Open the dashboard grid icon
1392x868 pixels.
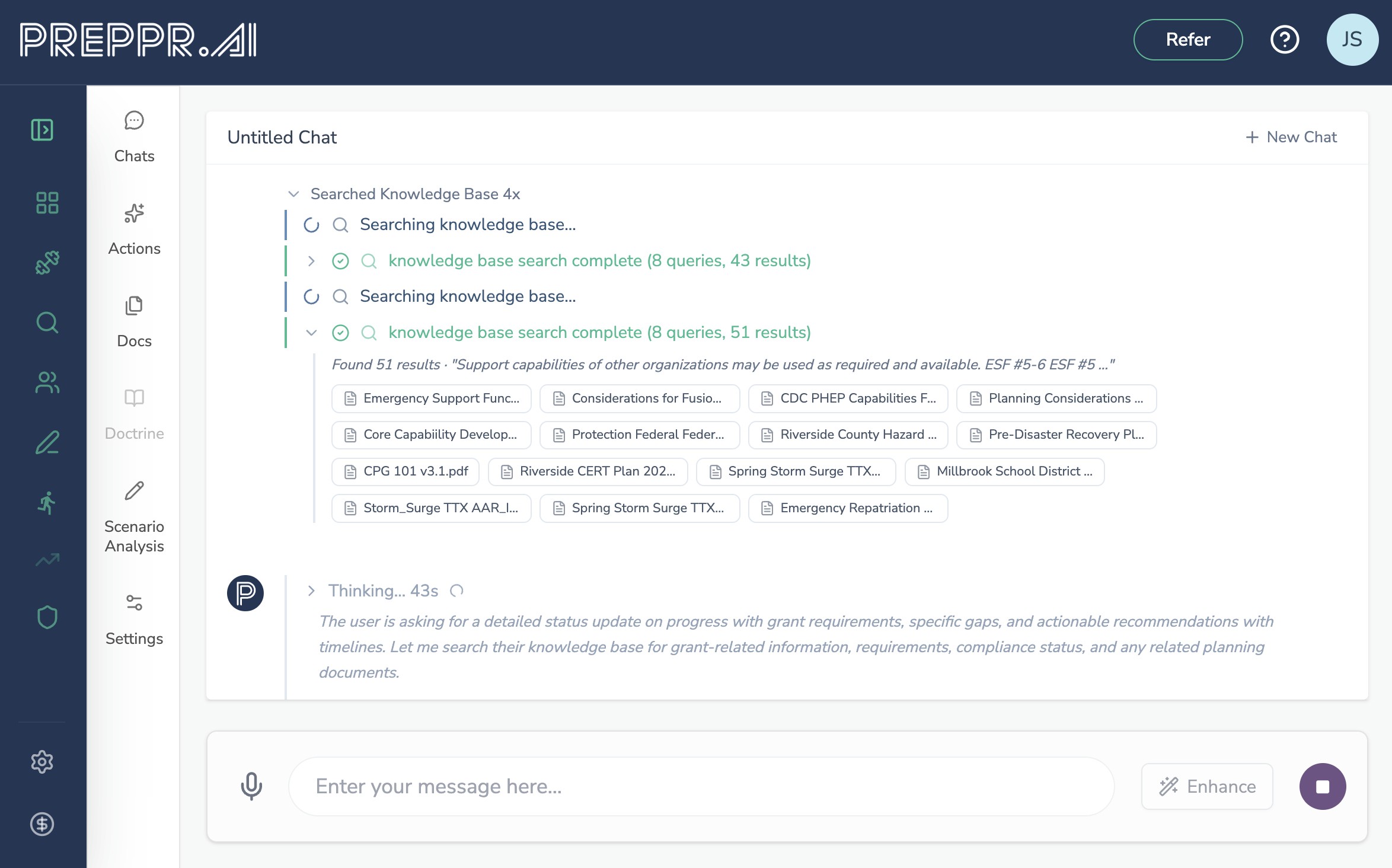click(47, 203)
